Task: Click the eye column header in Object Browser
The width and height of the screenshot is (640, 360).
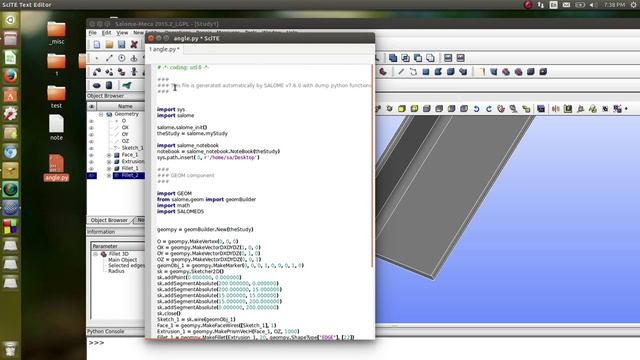Action: pos(92,106)
